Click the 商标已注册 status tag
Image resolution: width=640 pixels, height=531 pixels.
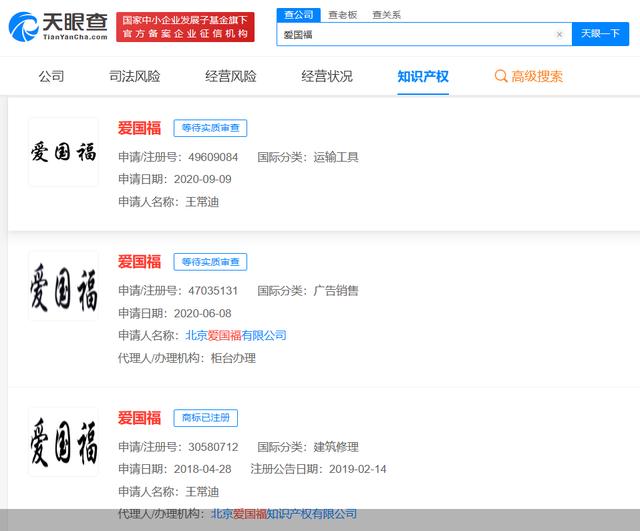206,418
